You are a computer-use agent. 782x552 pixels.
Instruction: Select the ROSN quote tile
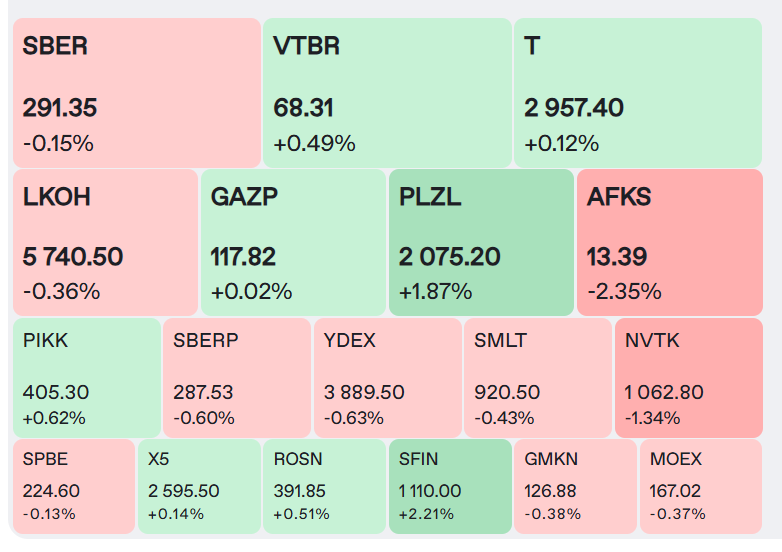[x=324, y=486]
